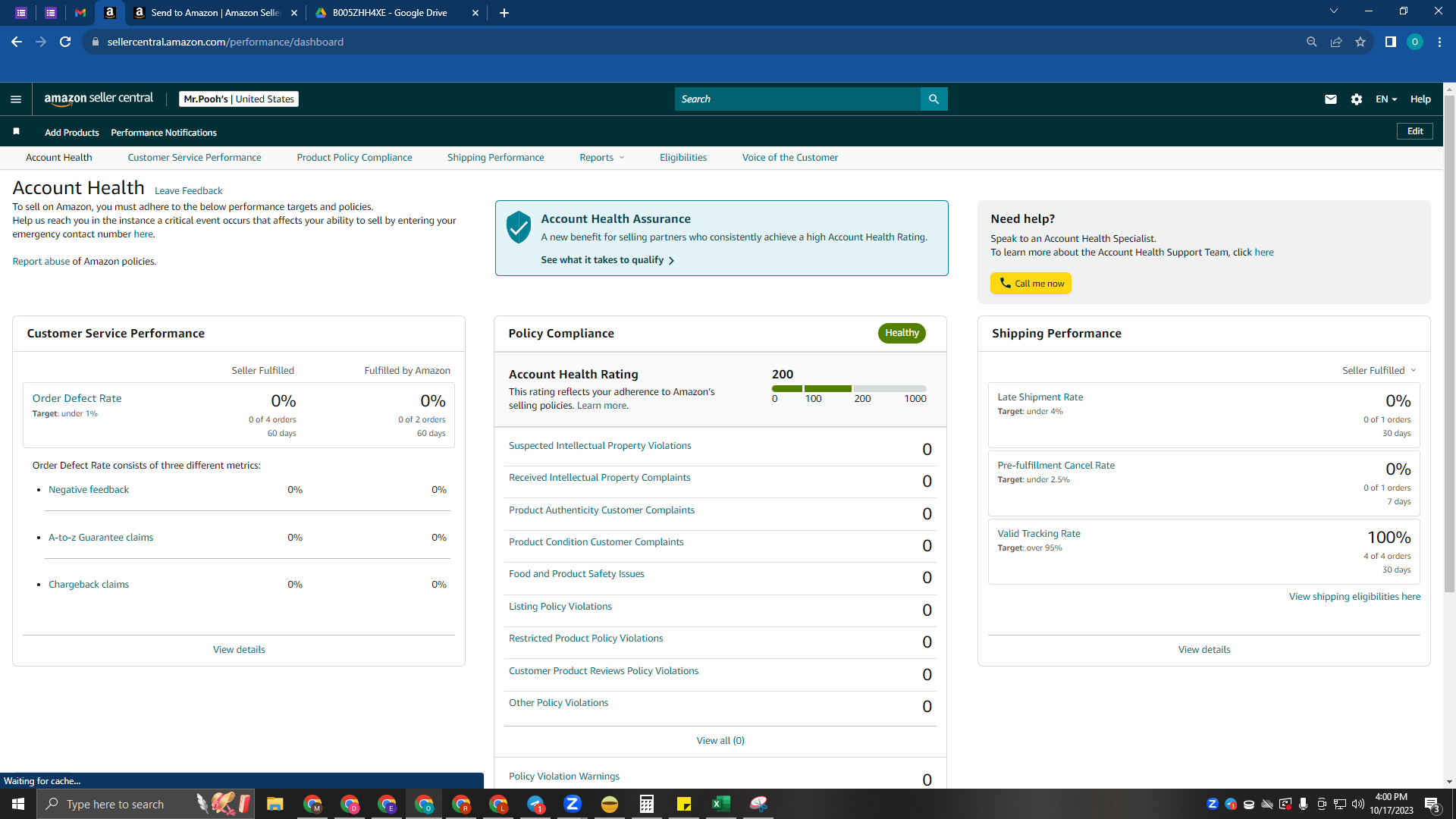Screen dimensions: 1456x819
Task: Click the Report abuse link
Action: 41,262
